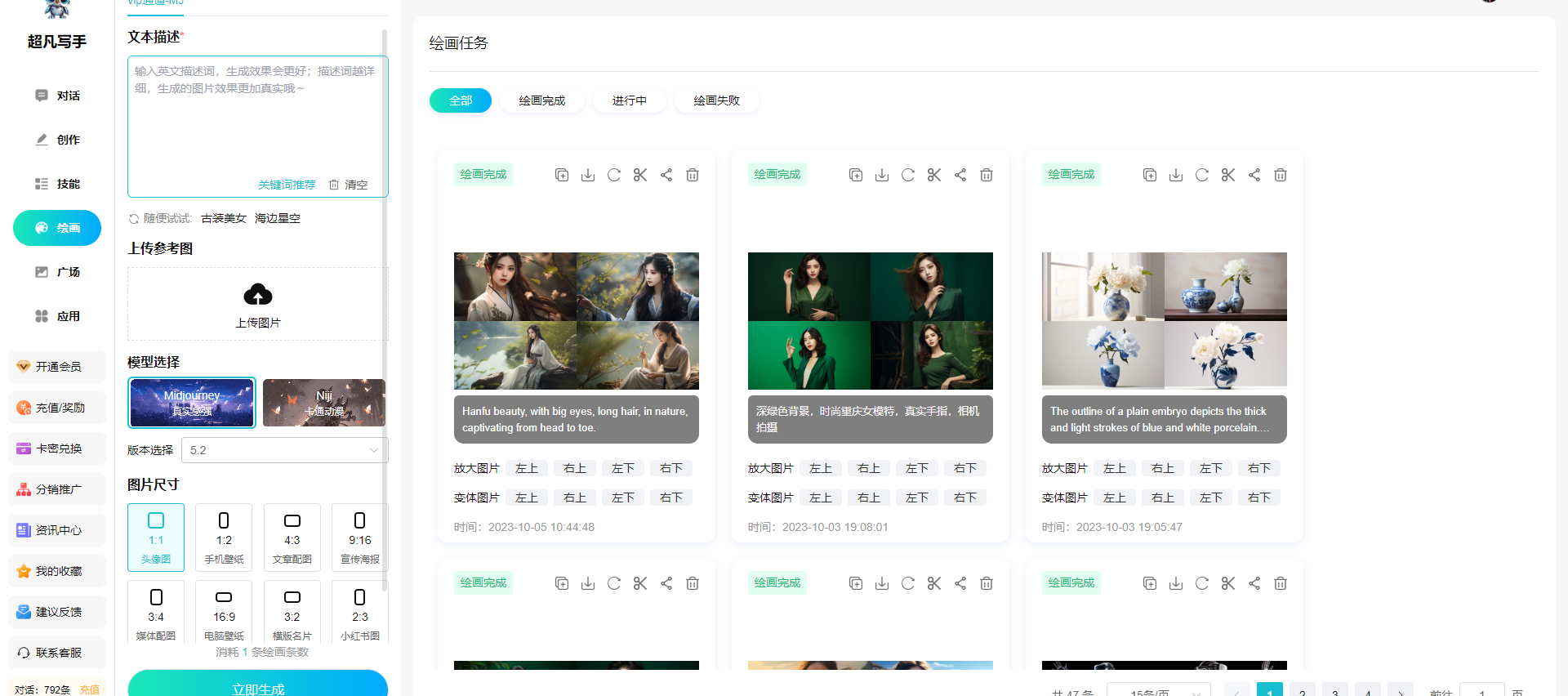Screen dimensions: 1568x696
Task: Filter by 绘画完成 tasks
Action: point(542,100)
